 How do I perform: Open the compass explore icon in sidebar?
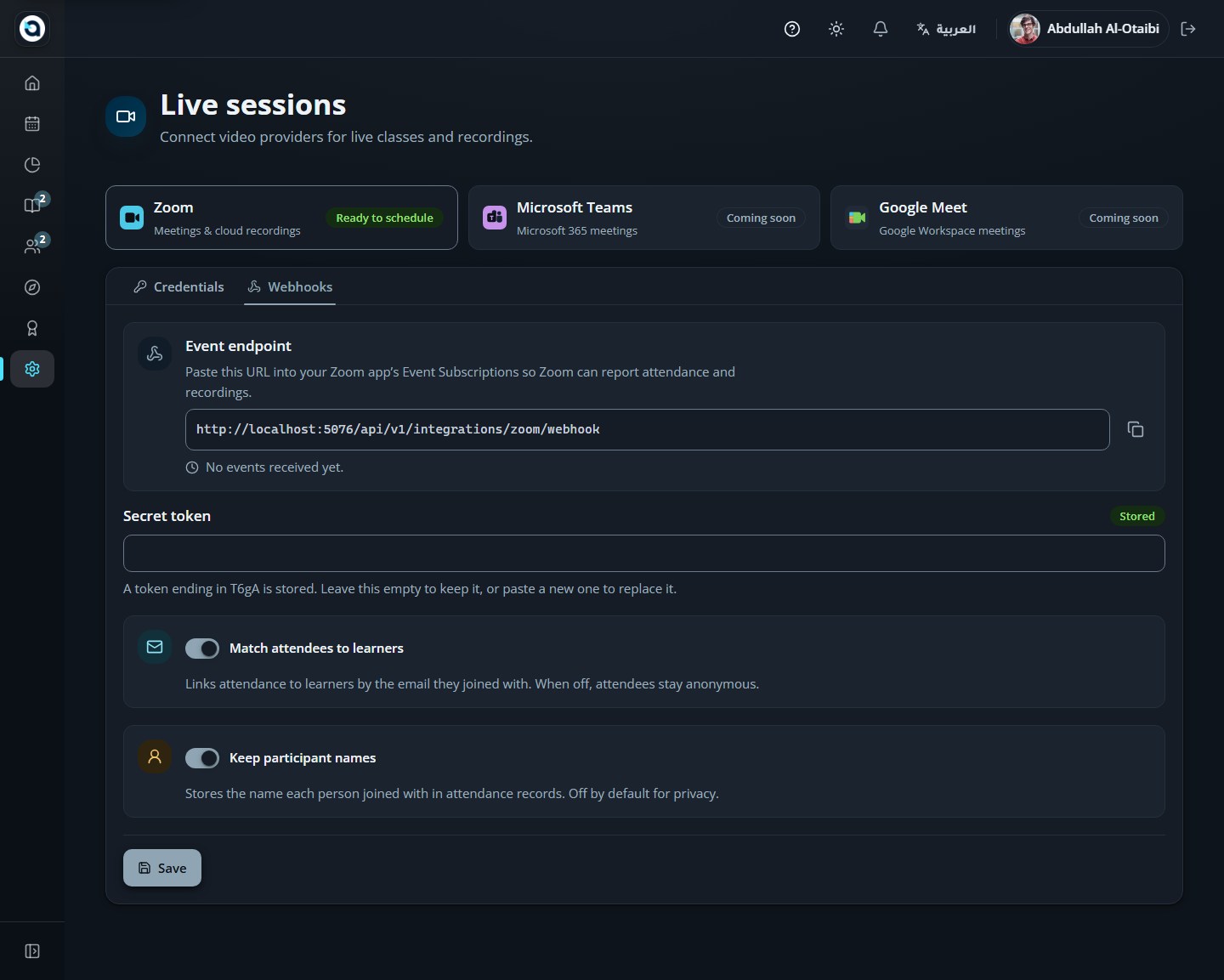click(32, 287)
